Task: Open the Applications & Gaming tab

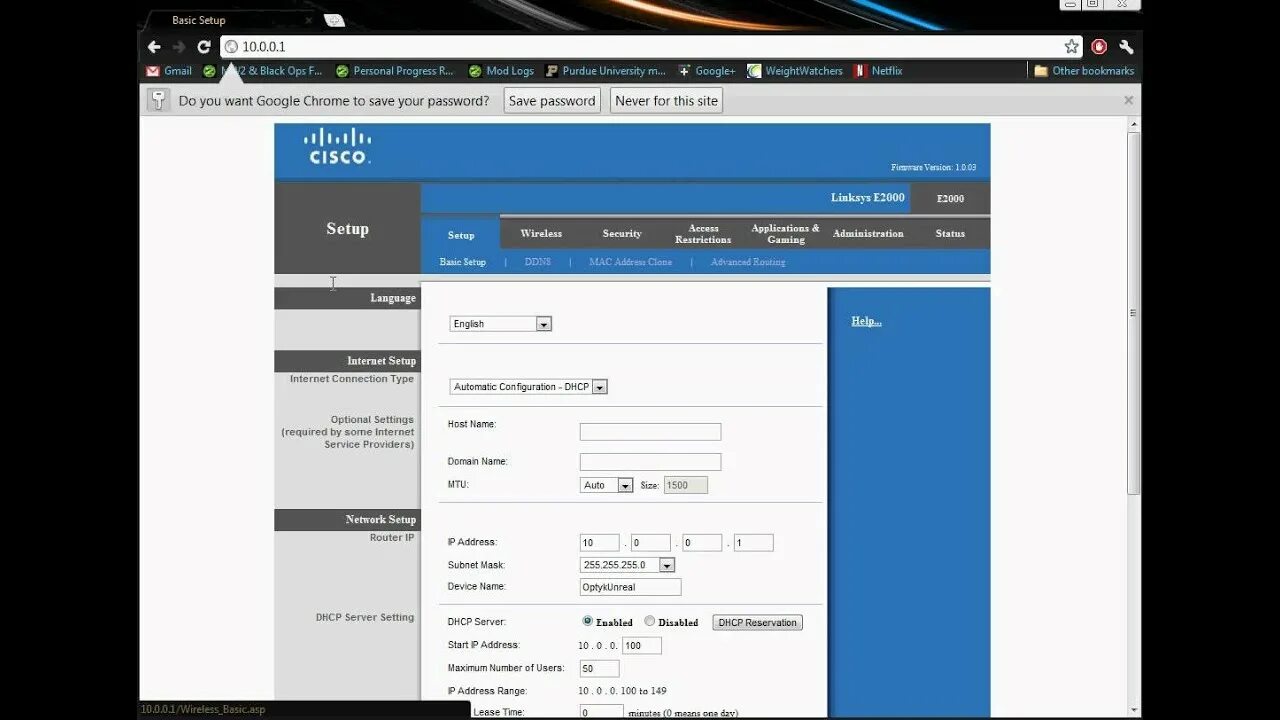Action: click(785, 234)
